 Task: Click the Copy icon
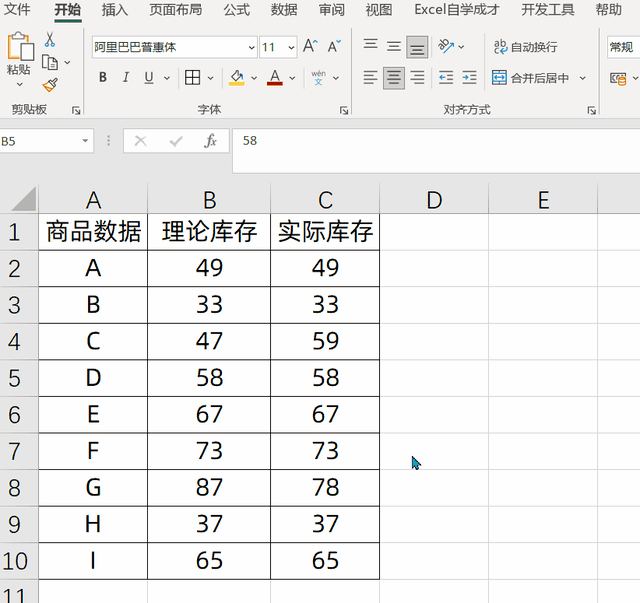pos(50,62)
